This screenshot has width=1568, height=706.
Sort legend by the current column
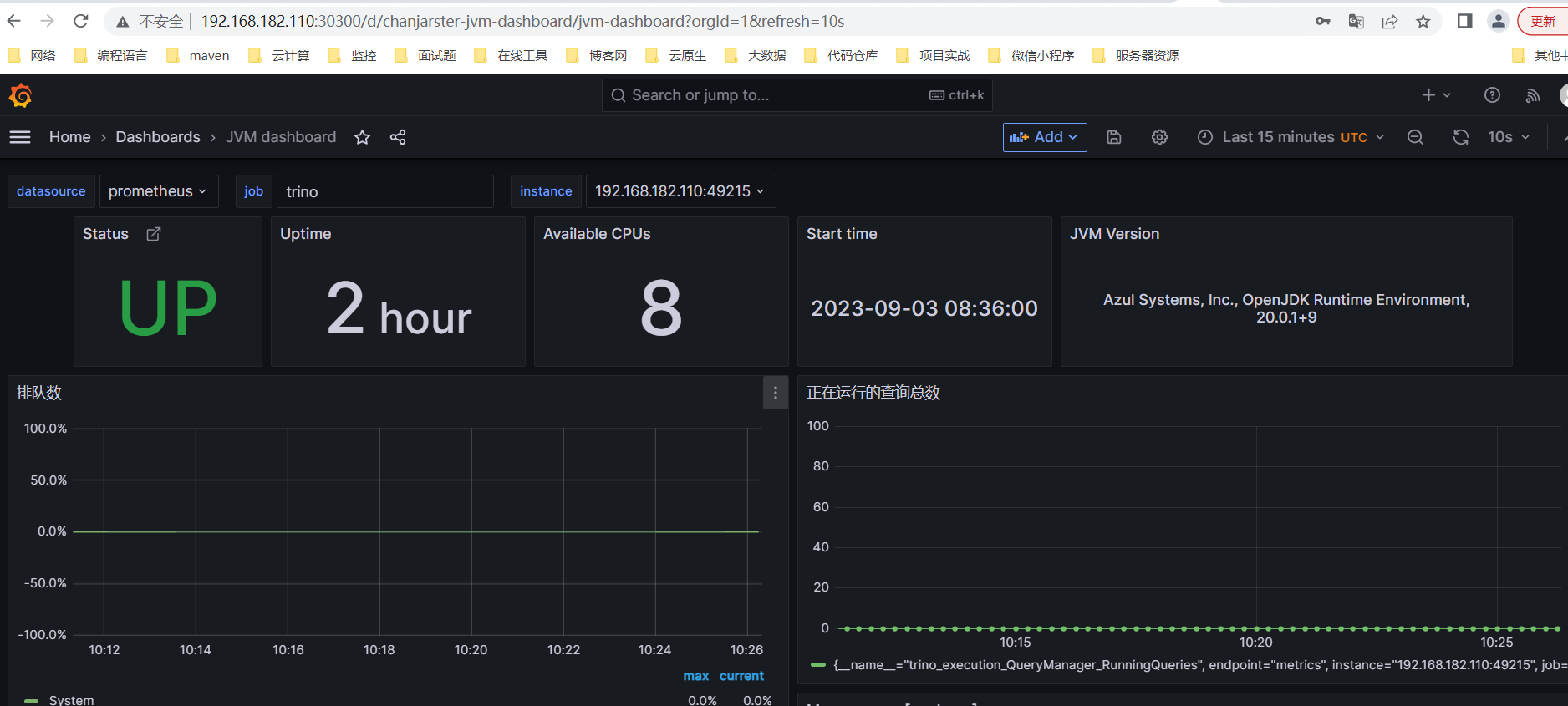[741, 676]
